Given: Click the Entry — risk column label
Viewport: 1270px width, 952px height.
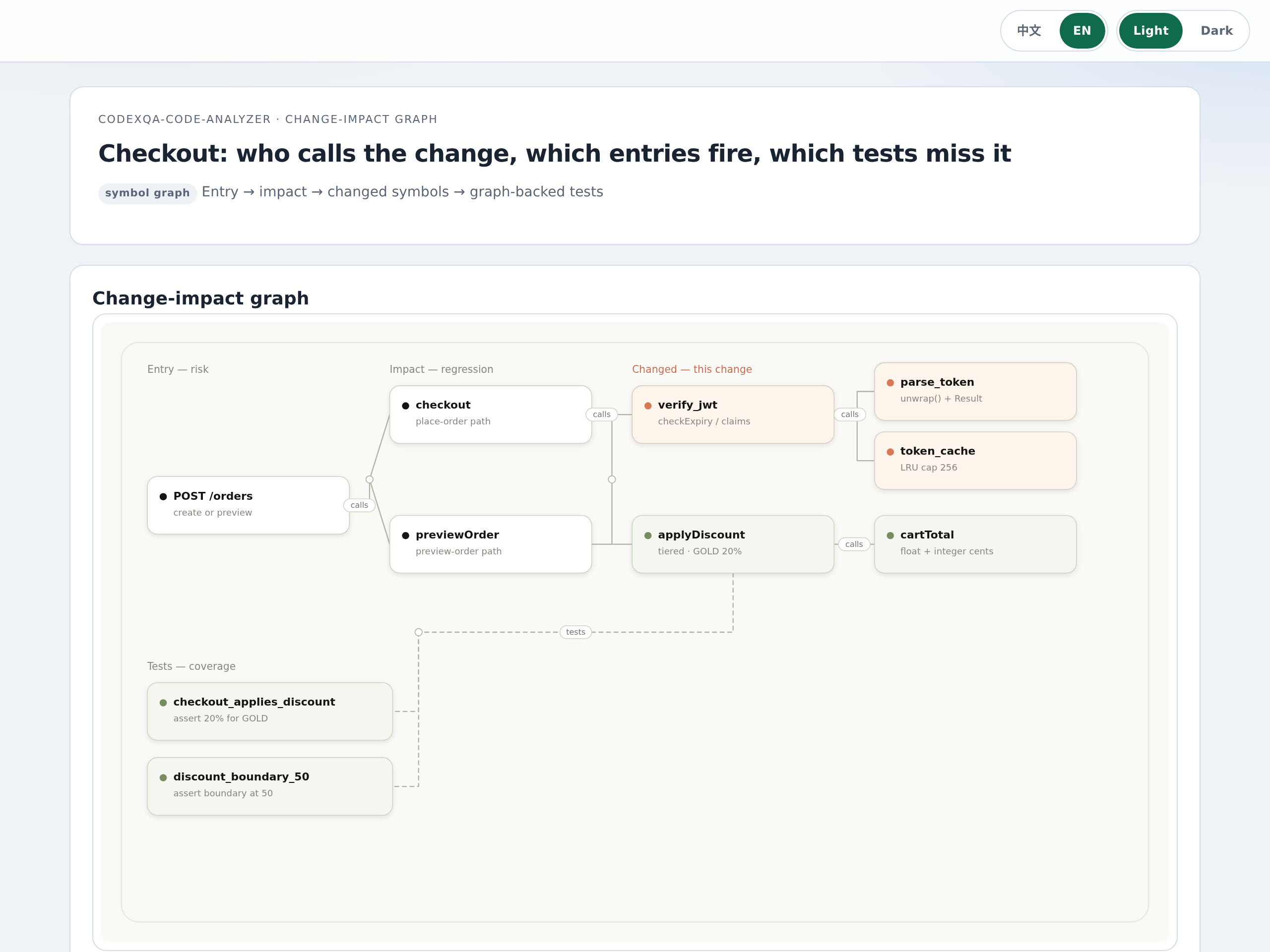Looking at the screenshot, I should [x=178, y=369].
